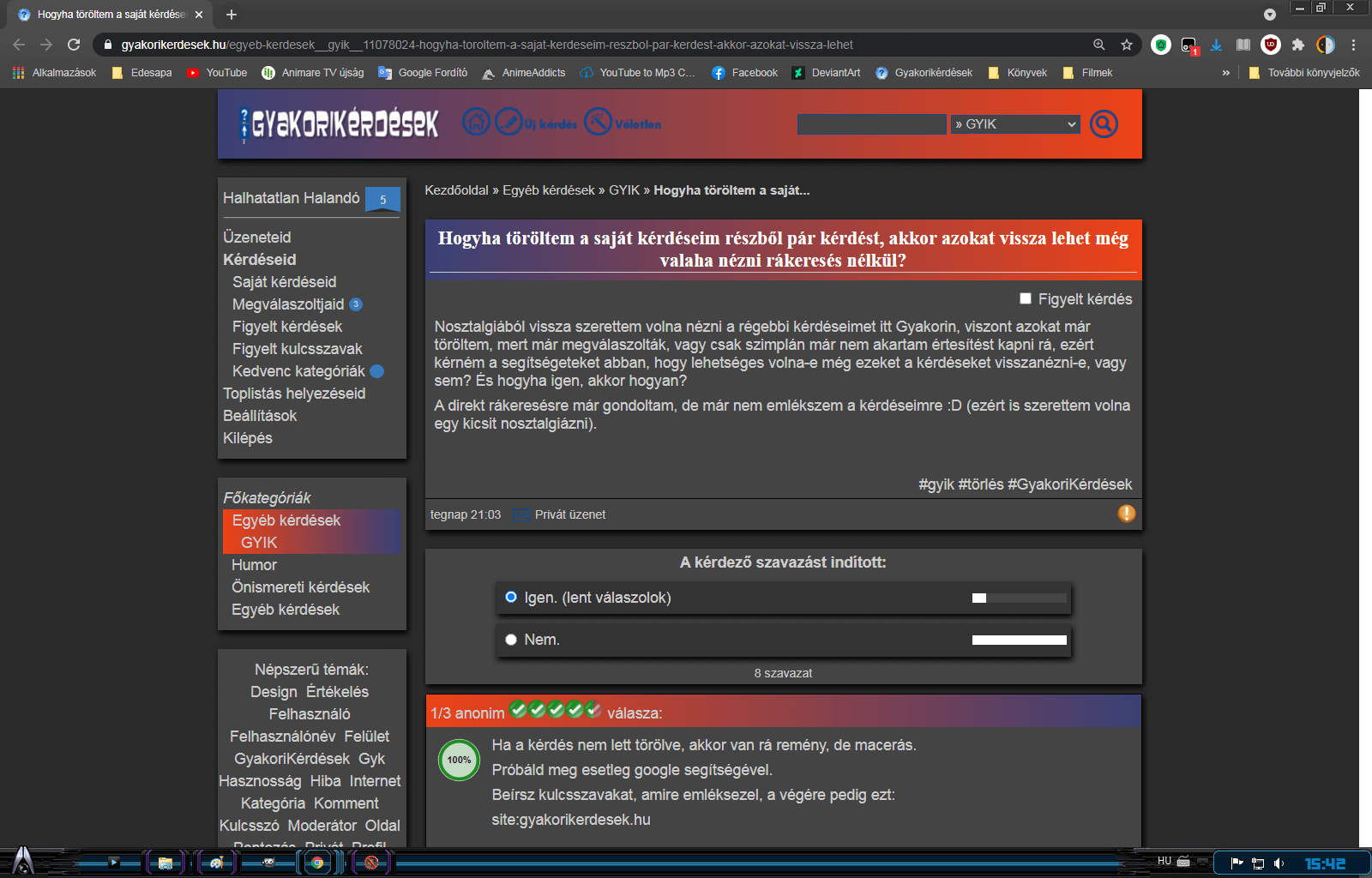Reload the page with the refresh icon
Viewport: 1372px width, 878px height.
click(x=74, y=45)
